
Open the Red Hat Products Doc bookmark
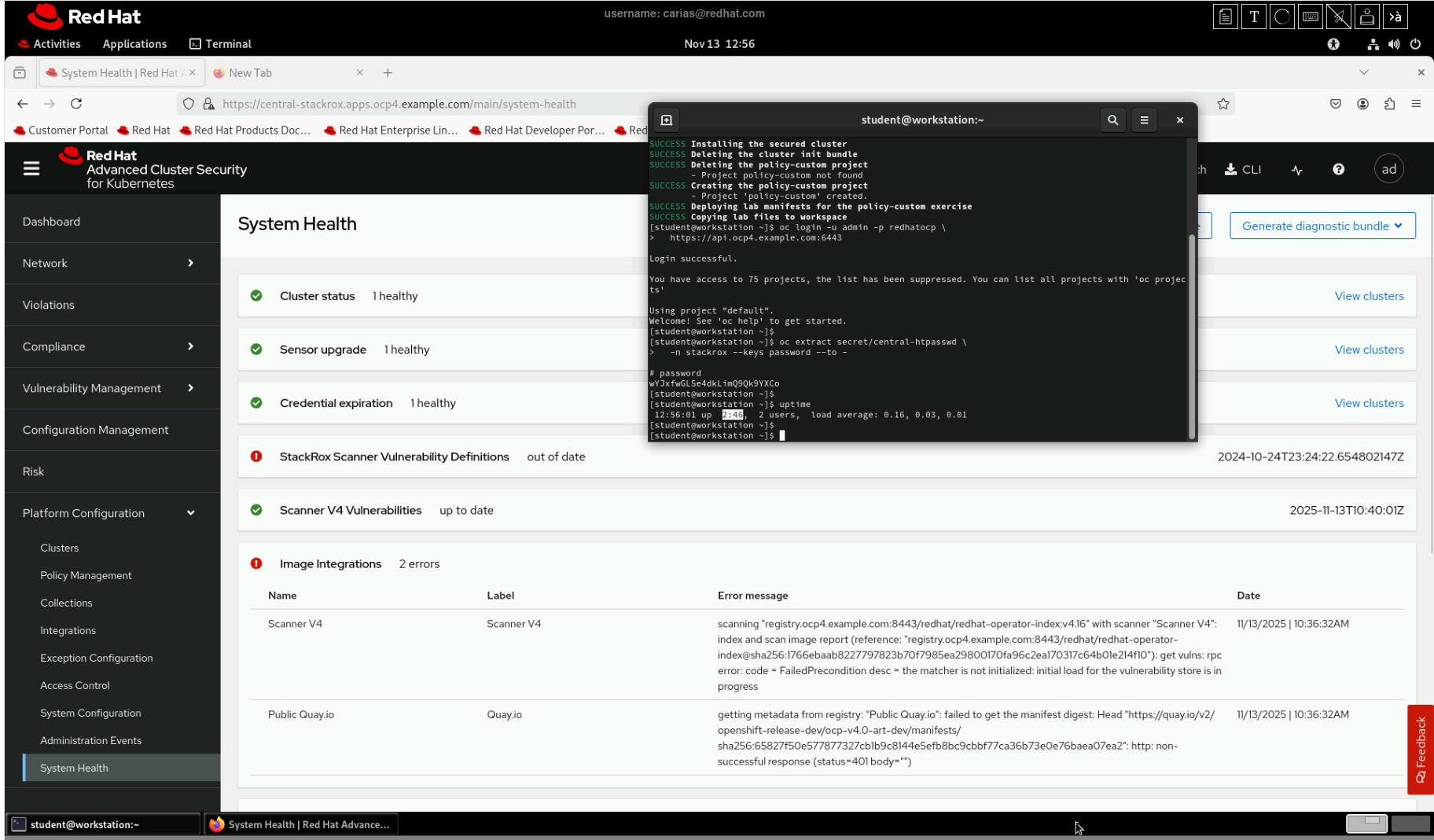click(245, 130)
